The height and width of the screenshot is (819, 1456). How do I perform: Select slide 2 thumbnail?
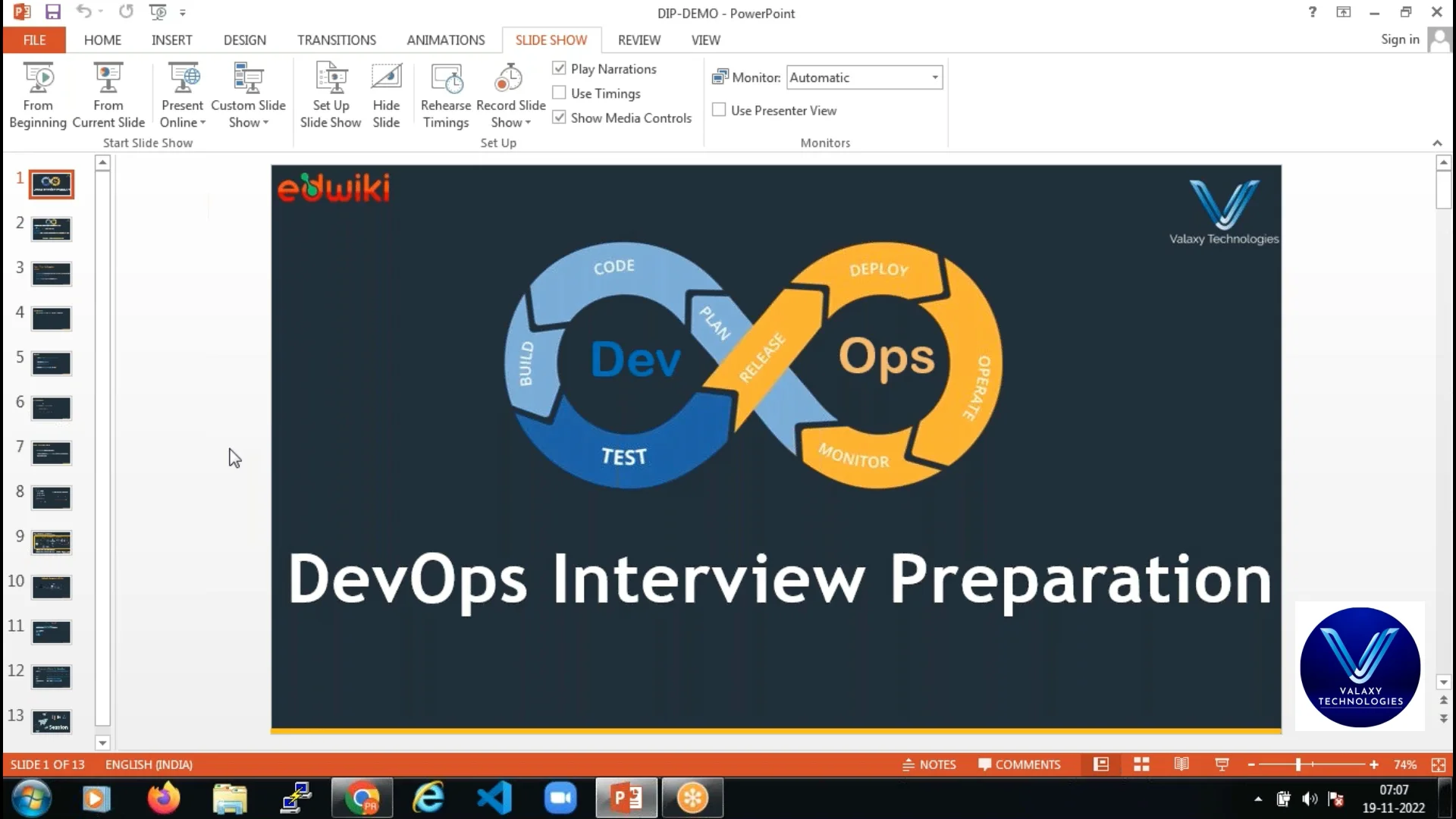click(52, 229)
